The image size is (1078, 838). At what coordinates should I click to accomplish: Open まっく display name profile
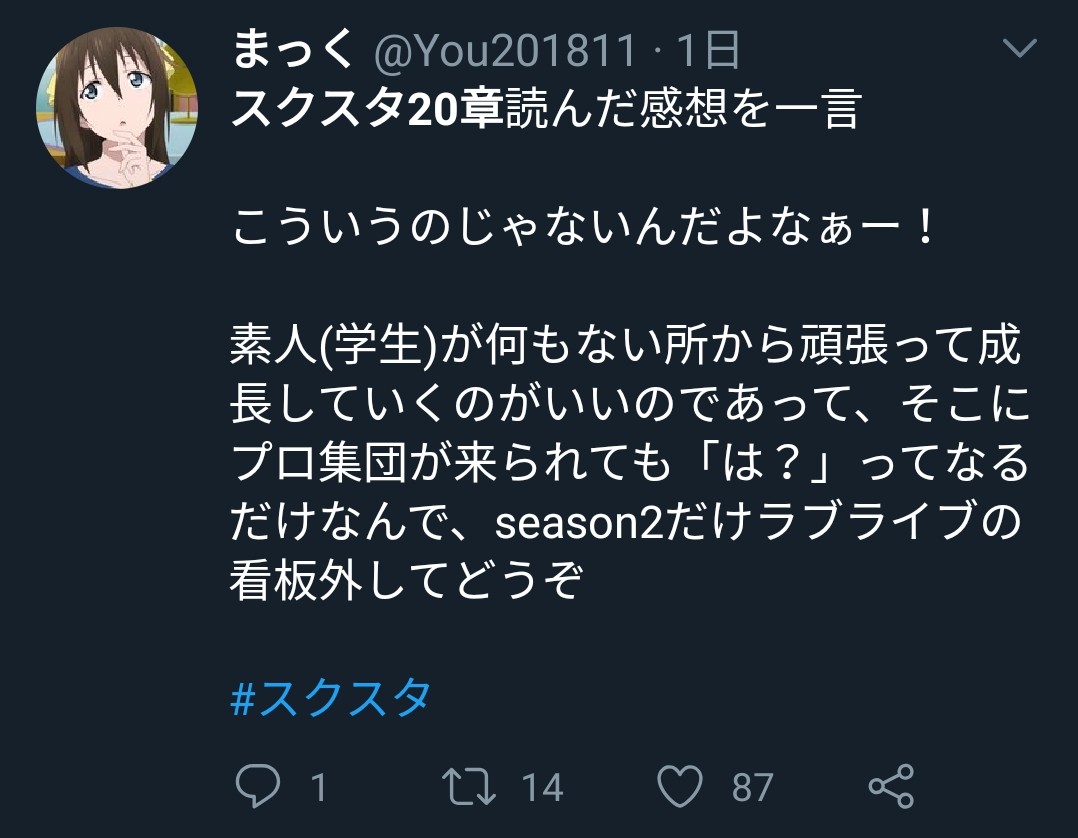pos(294,49)
